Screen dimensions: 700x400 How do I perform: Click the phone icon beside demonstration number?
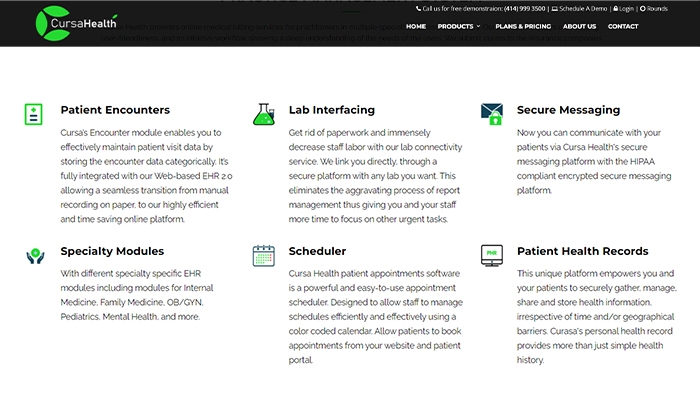pyautogui.click(x=418, y=8)
